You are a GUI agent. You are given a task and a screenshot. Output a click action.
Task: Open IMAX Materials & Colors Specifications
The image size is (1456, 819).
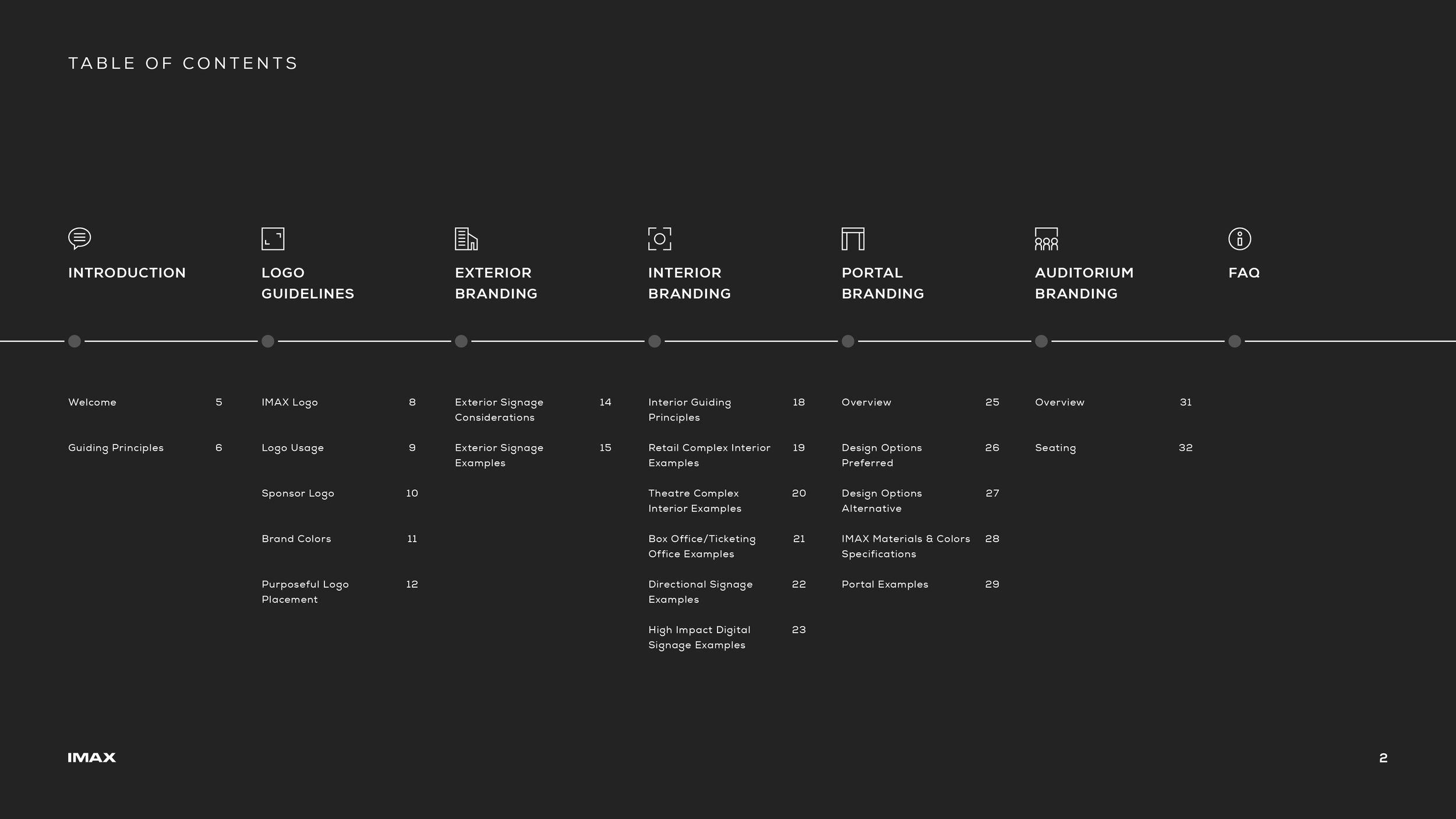906,546
